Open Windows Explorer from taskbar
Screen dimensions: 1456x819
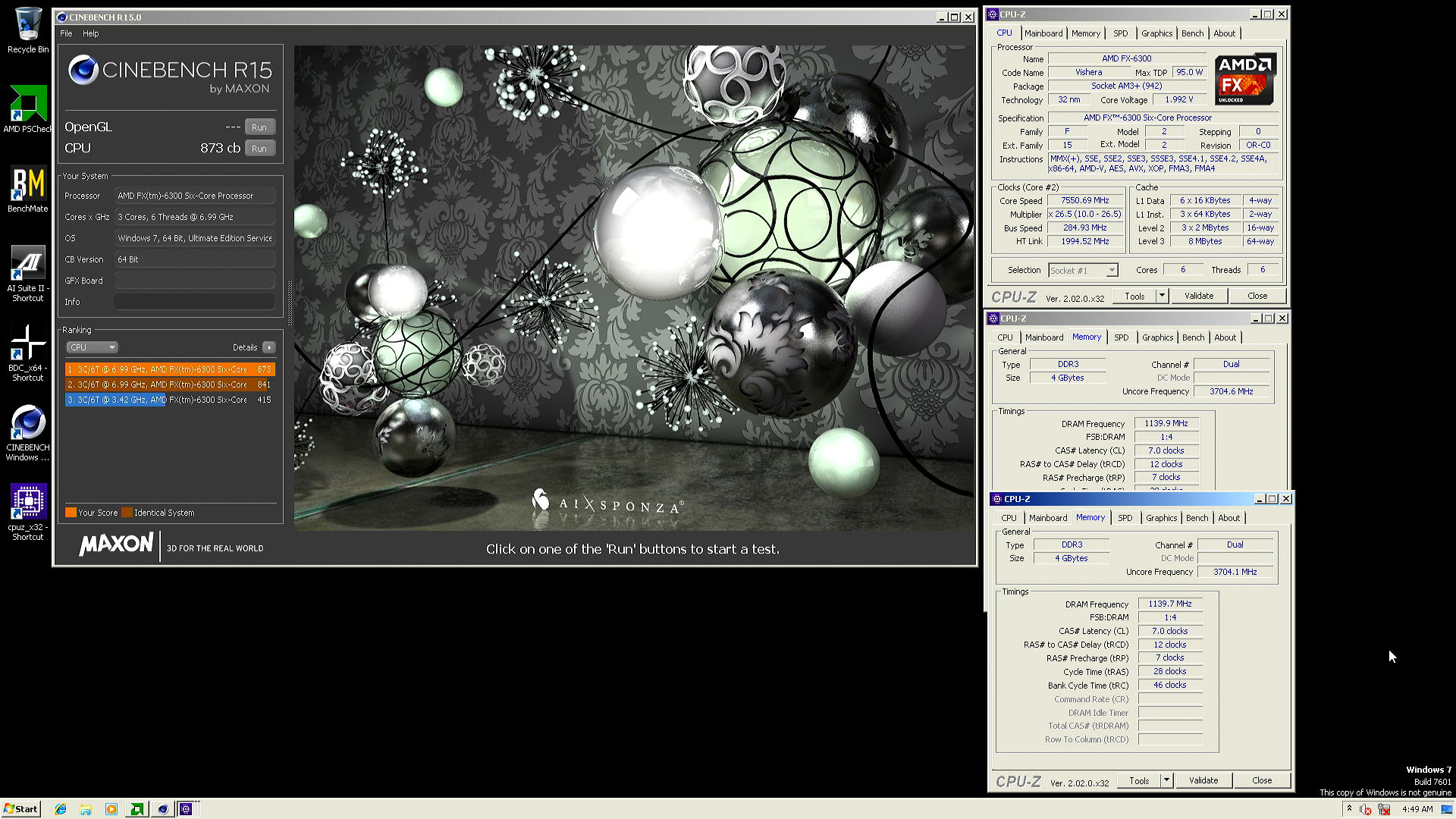click(86, 809)
